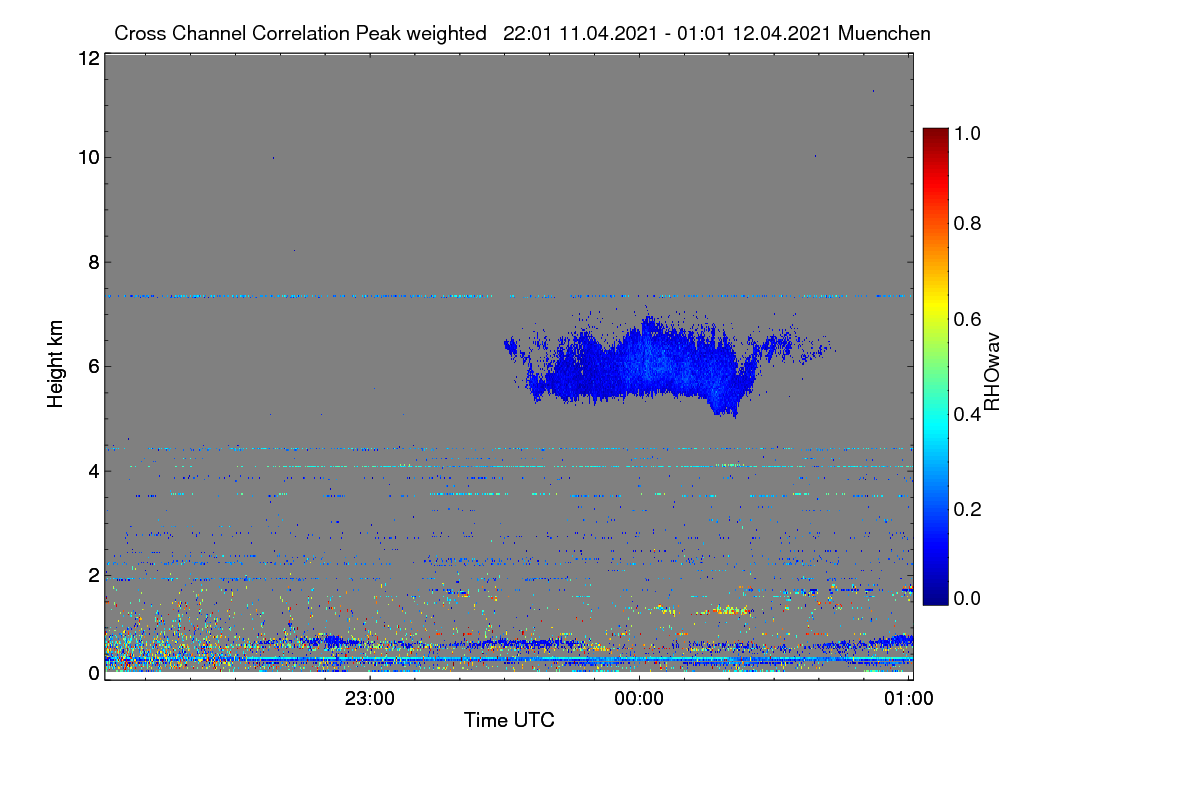Screen dimensions: 1200x800
Task: Click the colorbar value '0.0'
Action: pyautogui.click(x=968, y=598)
